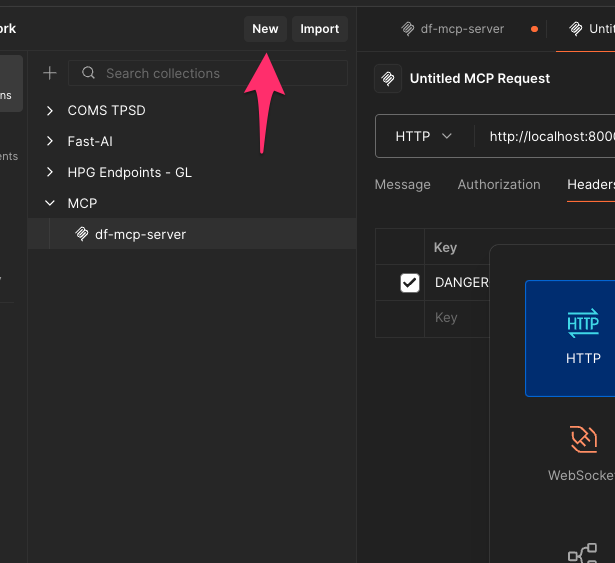Select the Fast-AI collection name
Screen dimensions: 615x563
point(90,141)
